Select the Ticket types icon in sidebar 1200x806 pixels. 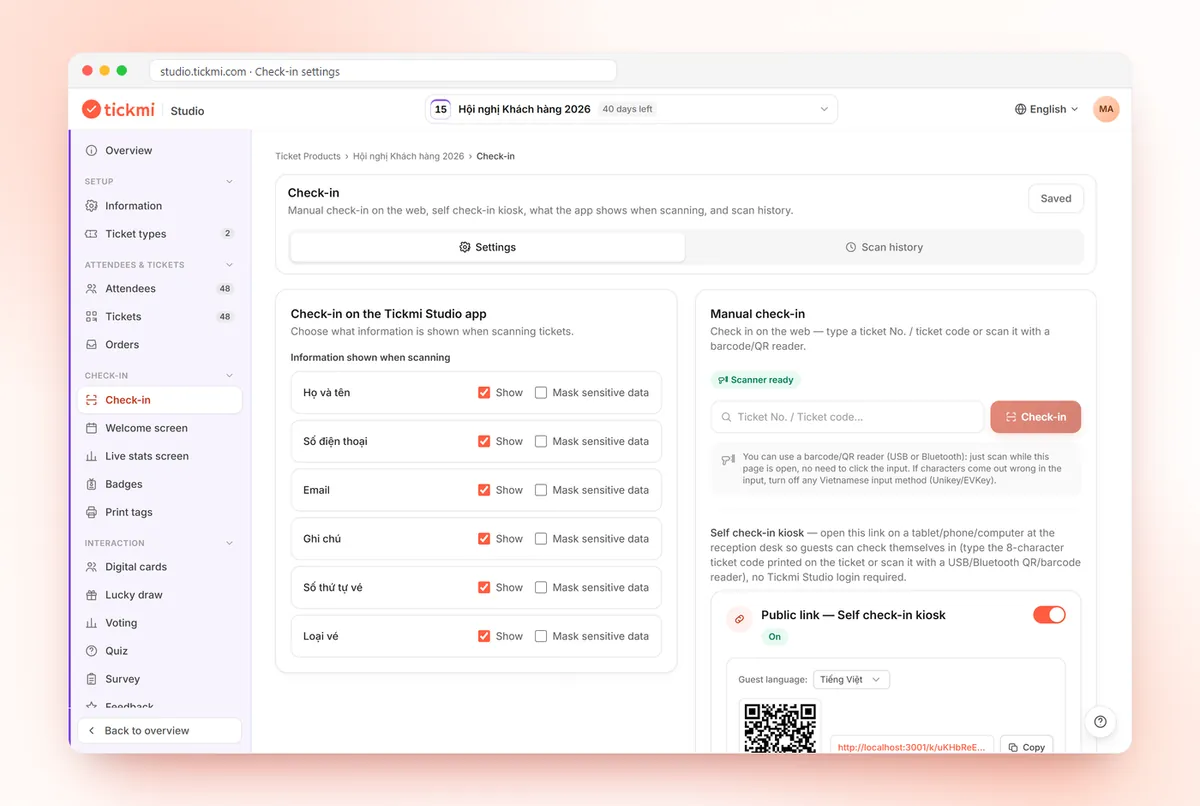pos(92,234)
